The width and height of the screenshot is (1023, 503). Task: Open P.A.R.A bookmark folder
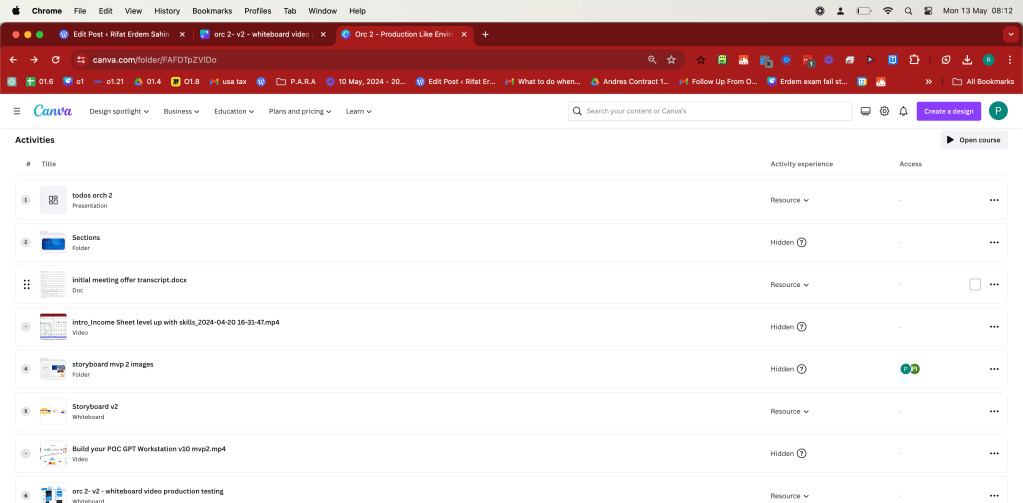296,82
